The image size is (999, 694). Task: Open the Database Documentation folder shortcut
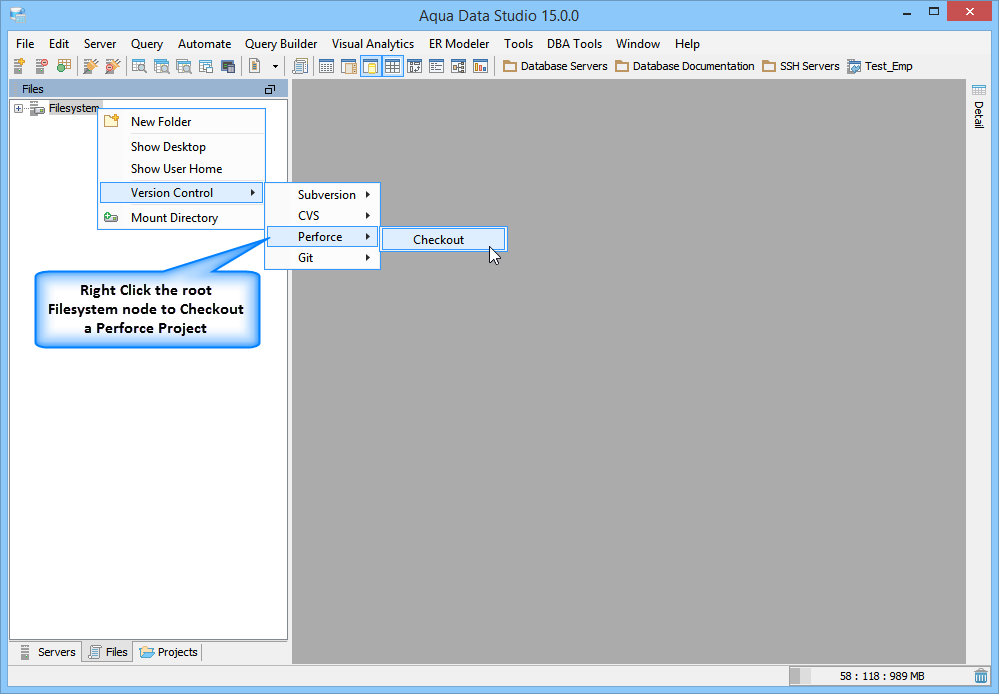(684, 66)
